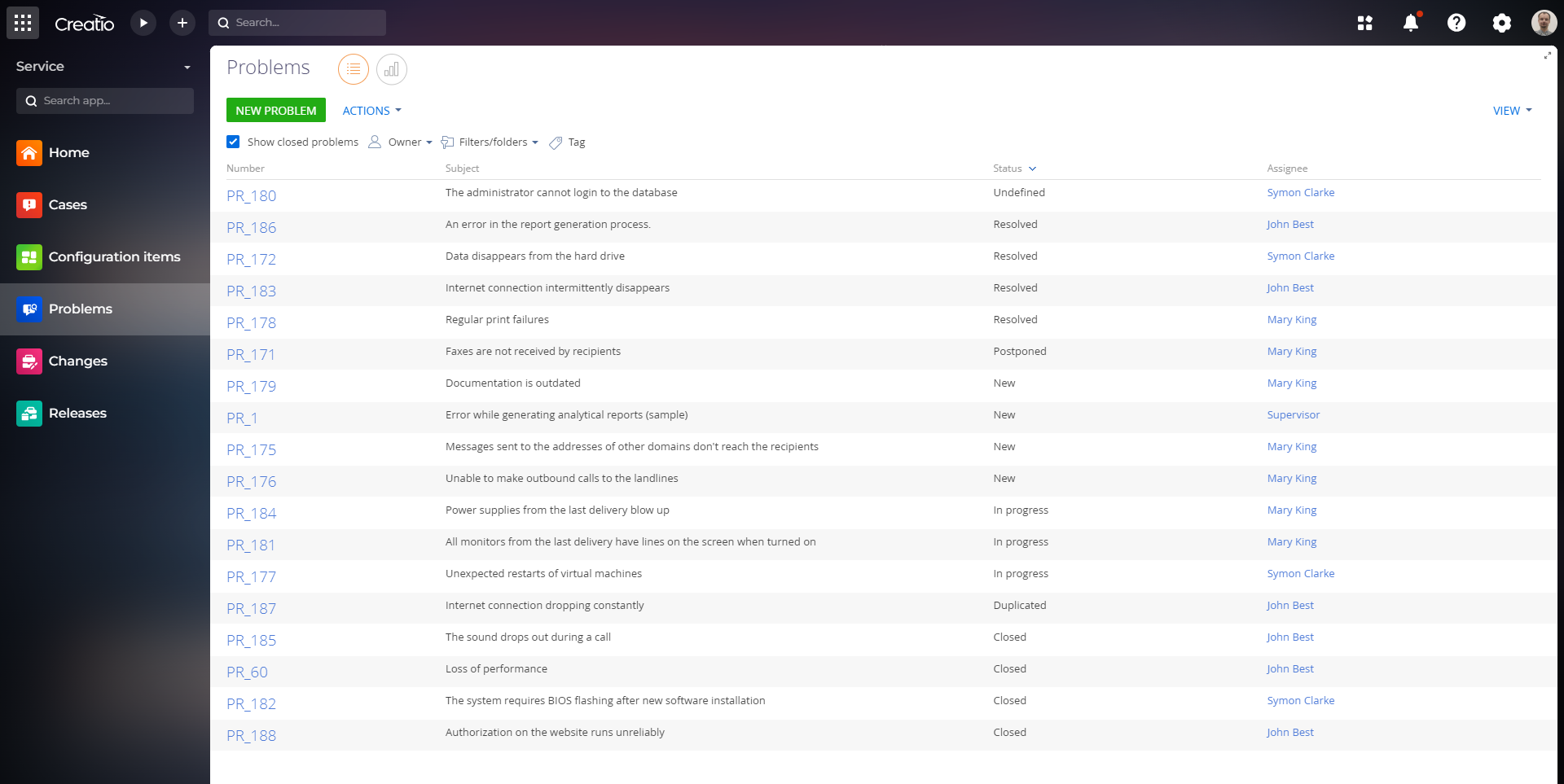This screenshot has height=784, width=1564.
Task: Open Symon Clarke assignee on PR_180 row
Action: [1301, 193]
